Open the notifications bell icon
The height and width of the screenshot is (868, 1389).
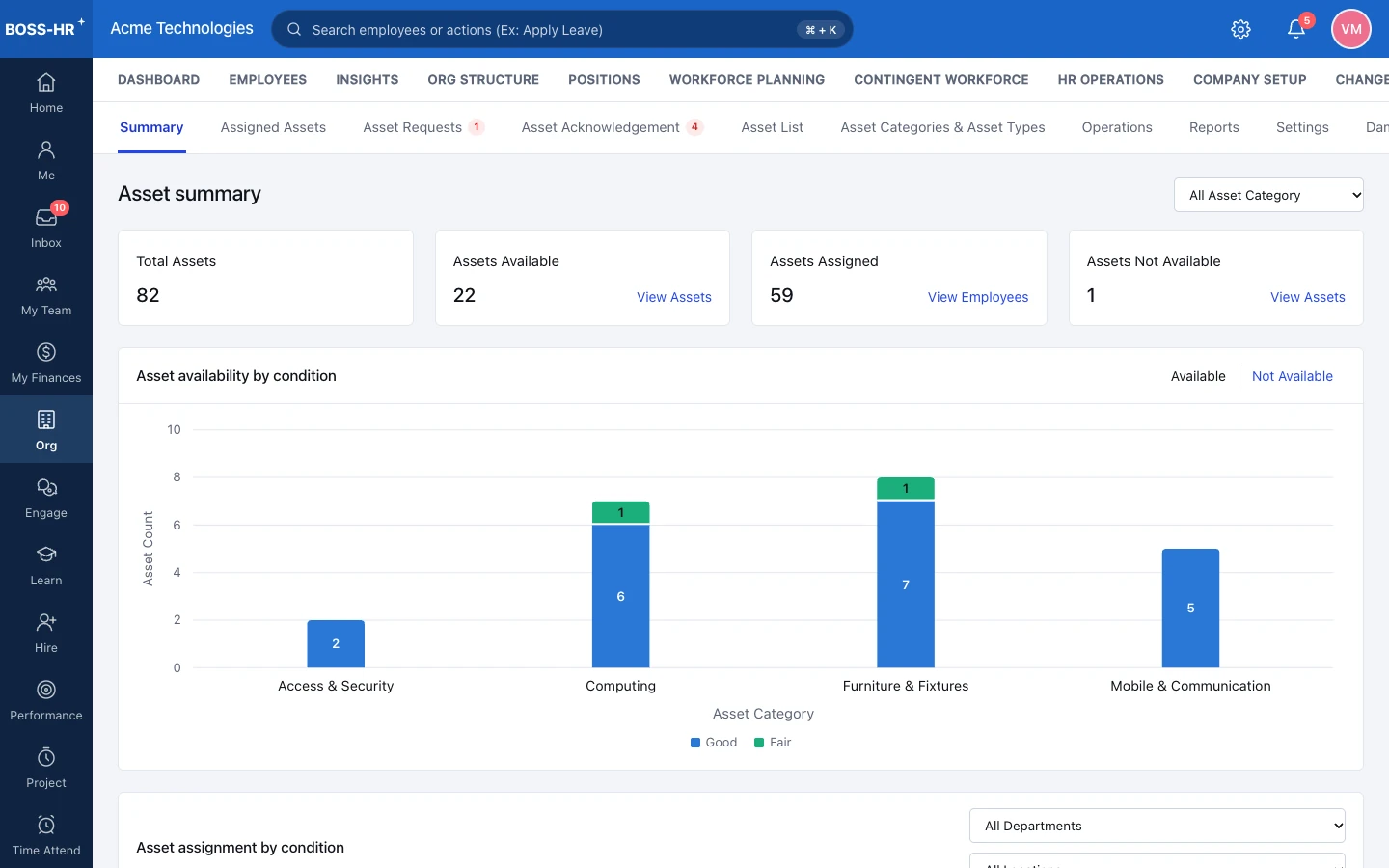pos(1296,29)
